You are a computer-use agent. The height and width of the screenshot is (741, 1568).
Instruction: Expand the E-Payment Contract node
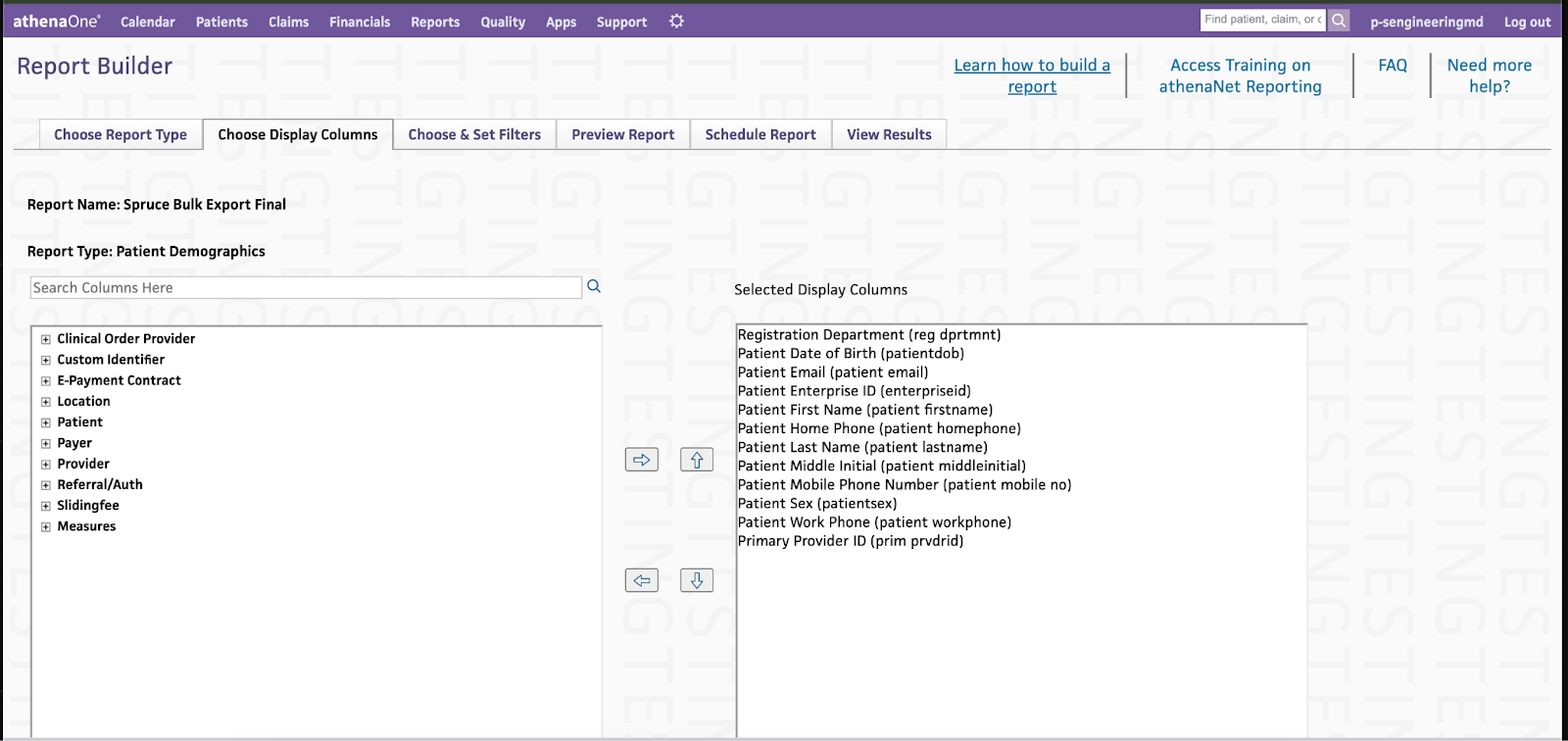45,381
